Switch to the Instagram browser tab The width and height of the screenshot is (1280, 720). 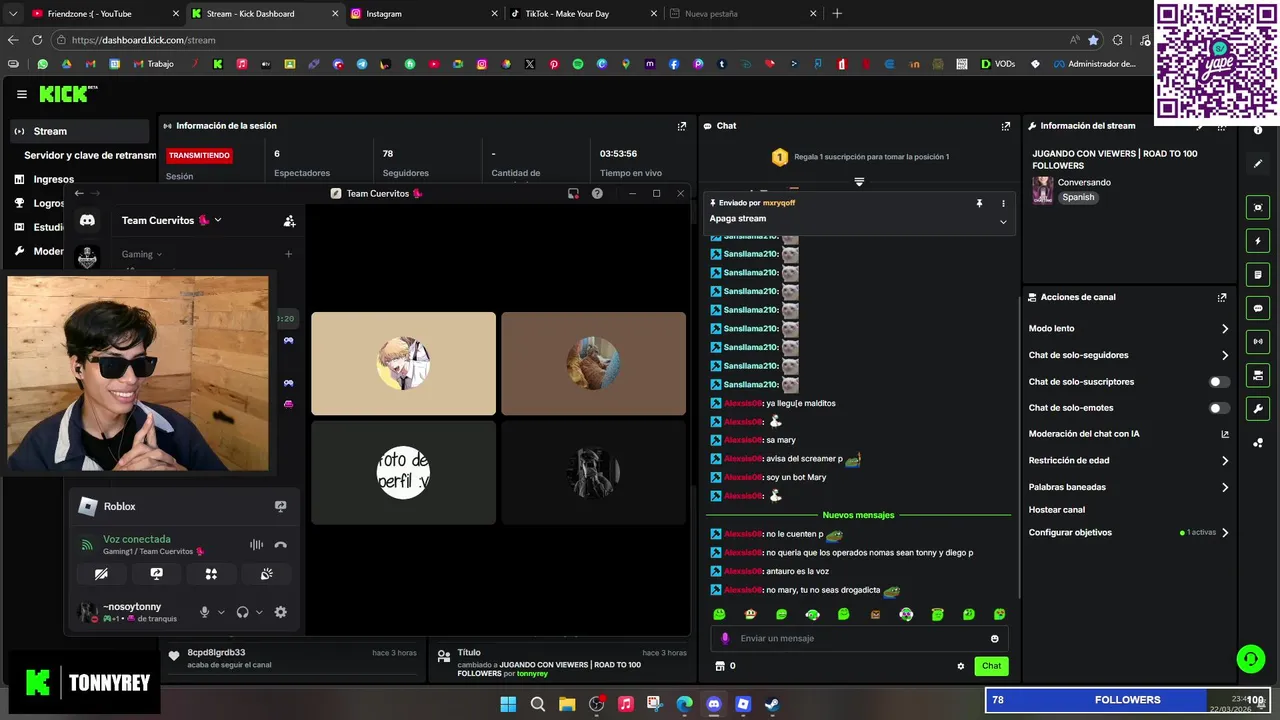coord(423,14)
